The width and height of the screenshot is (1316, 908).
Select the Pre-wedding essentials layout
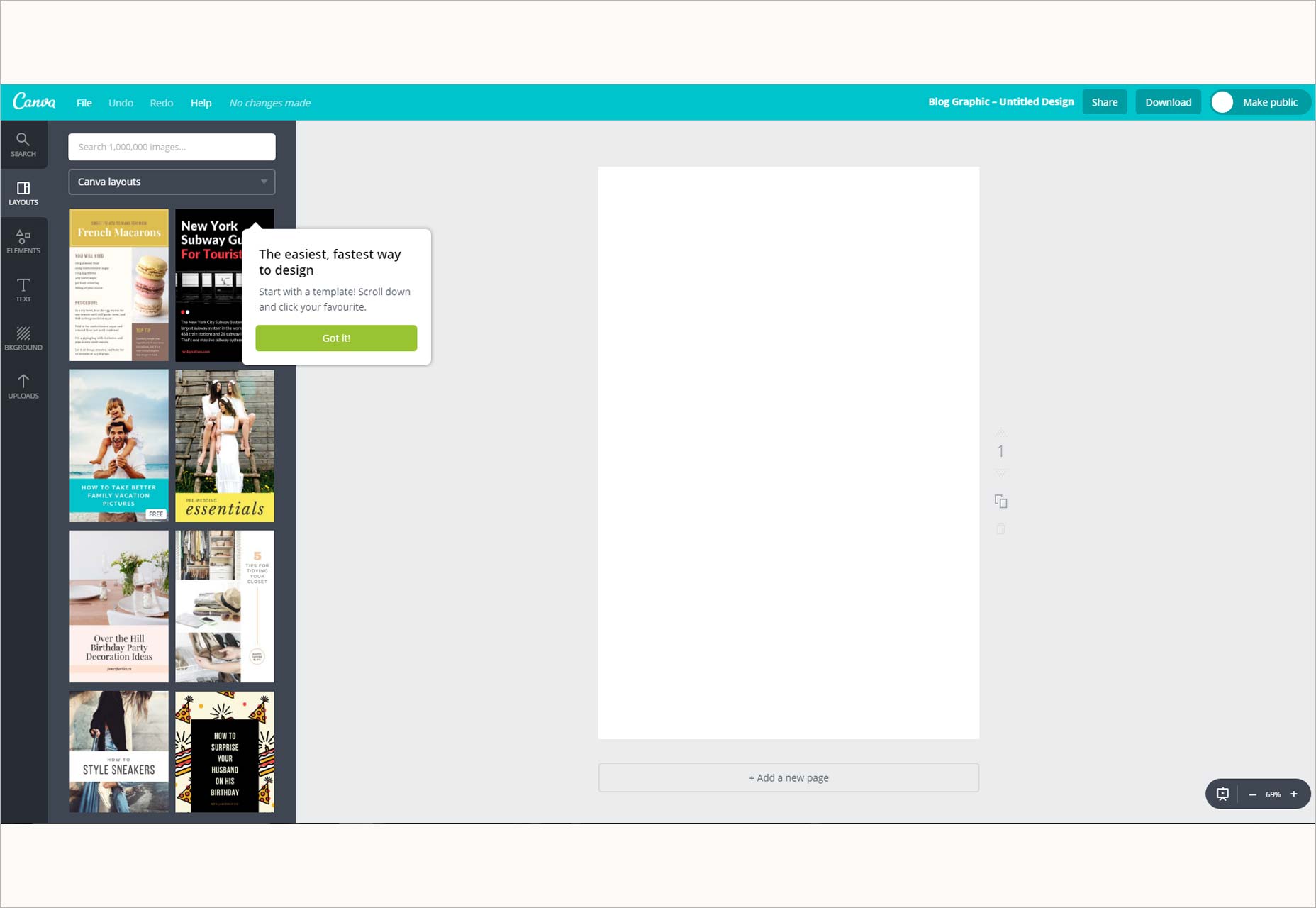225,445
